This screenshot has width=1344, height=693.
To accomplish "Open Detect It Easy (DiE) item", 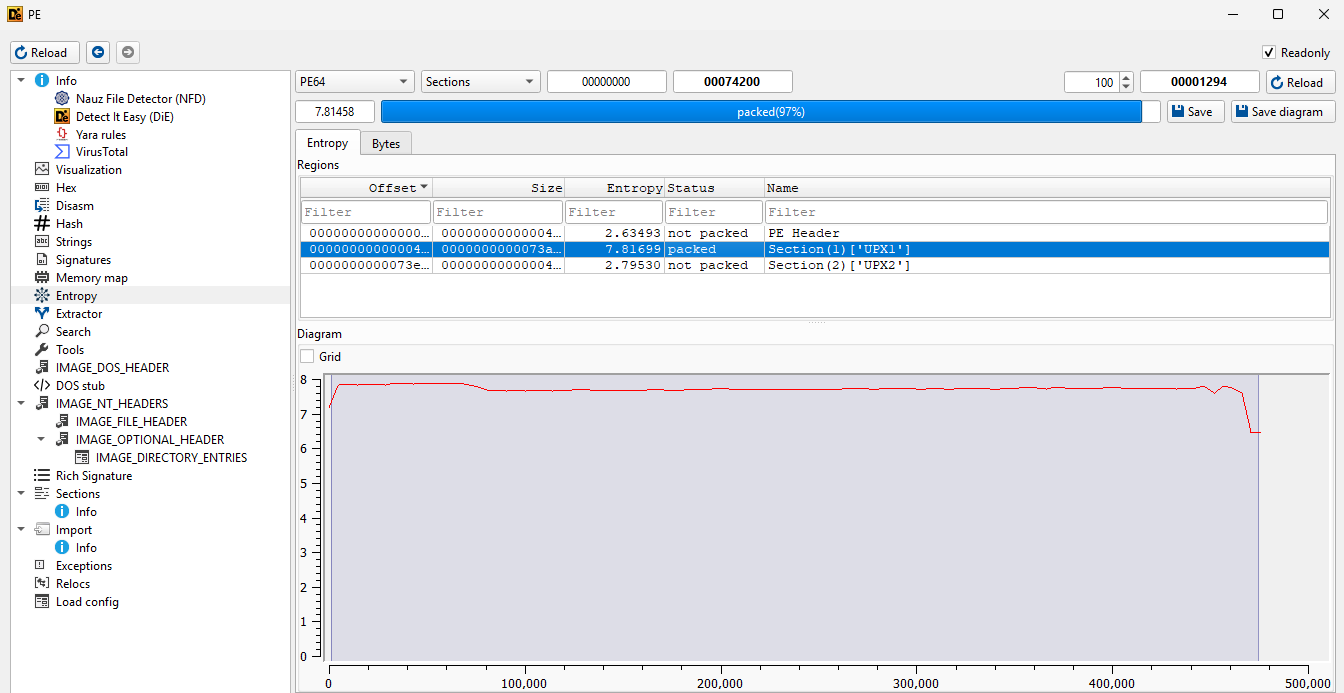I will (125, 117).
